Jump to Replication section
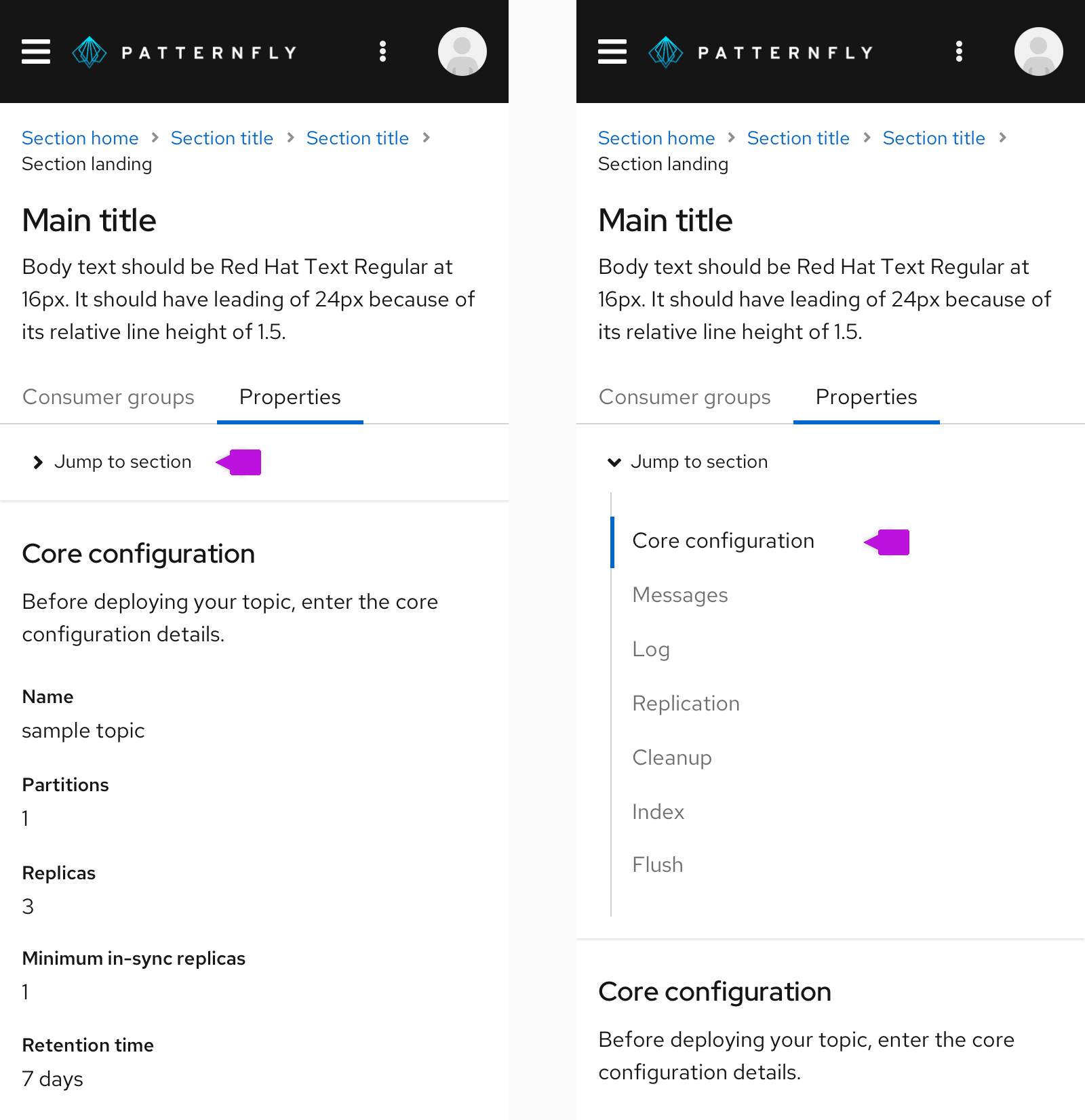 click(686, 703)
